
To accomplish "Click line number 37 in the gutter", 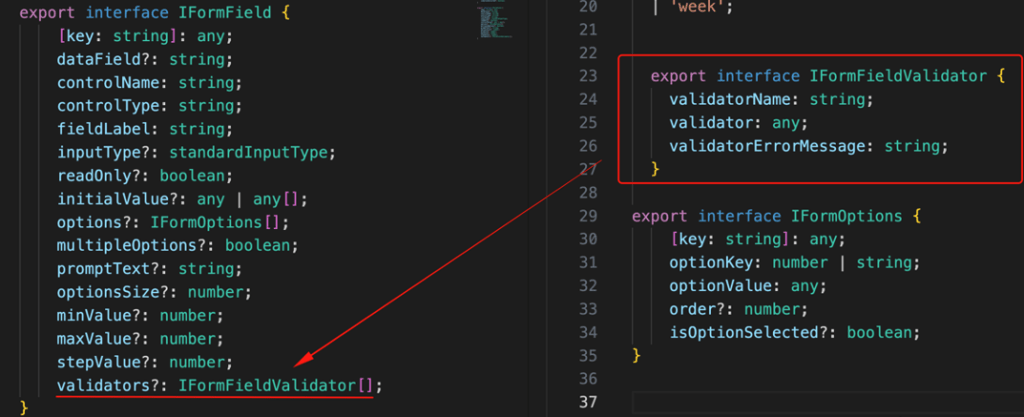I will [x=588, y=403].
